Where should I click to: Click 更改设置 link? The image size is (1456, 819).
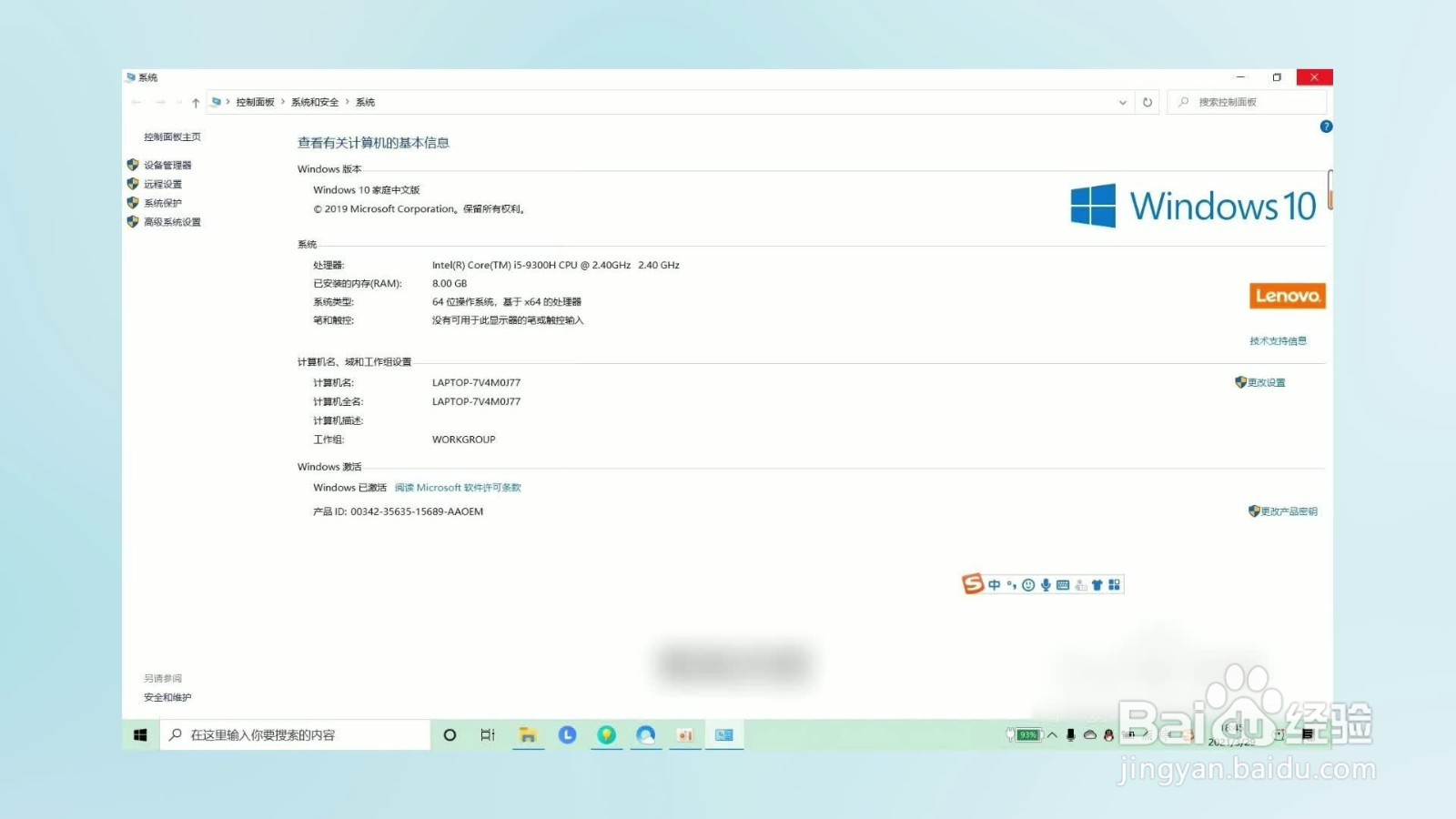point(1266,383)
